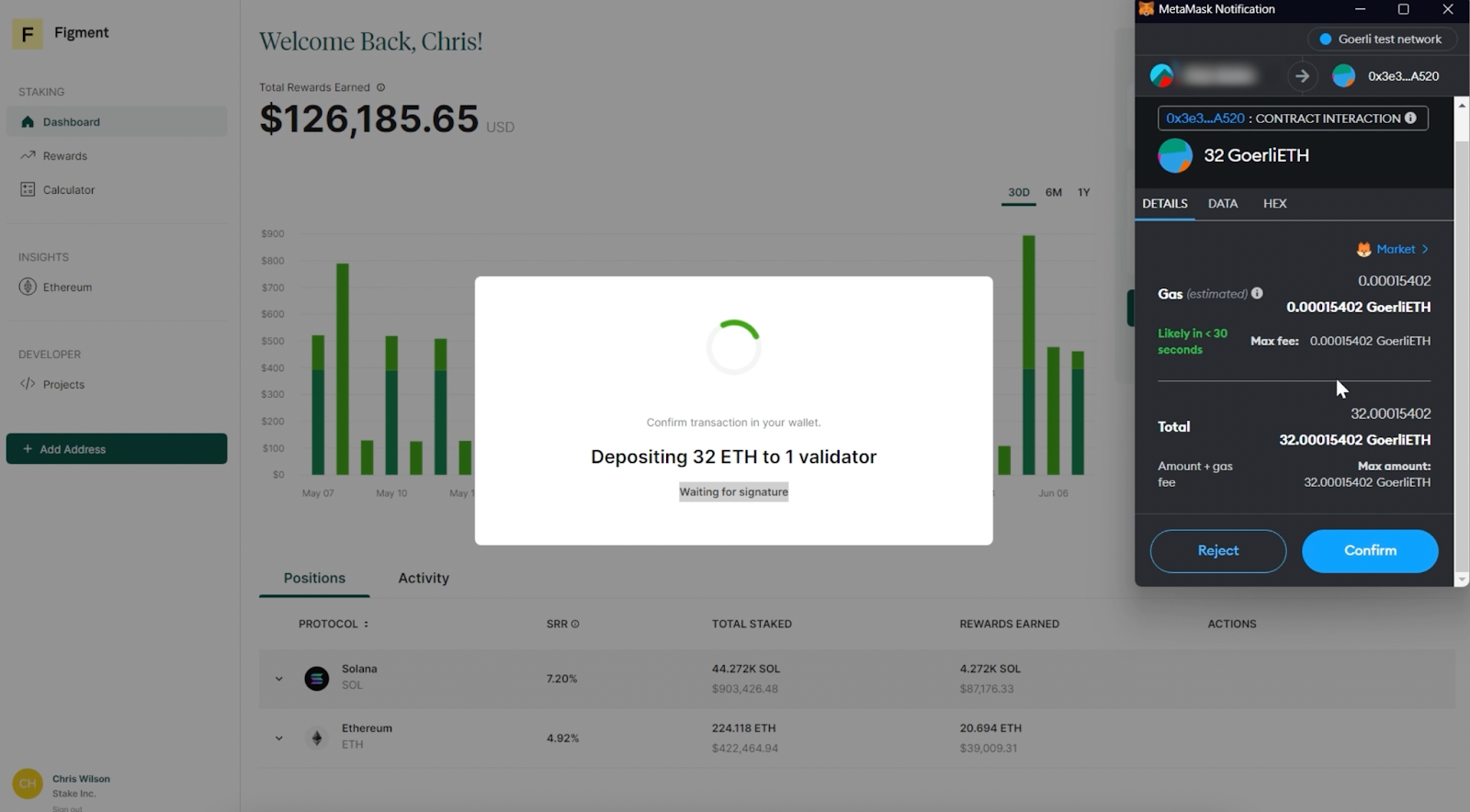Screen dimensions: 1470x812
Task: Open Ethereum insights in the sidebar
Action: pos(117,288)
